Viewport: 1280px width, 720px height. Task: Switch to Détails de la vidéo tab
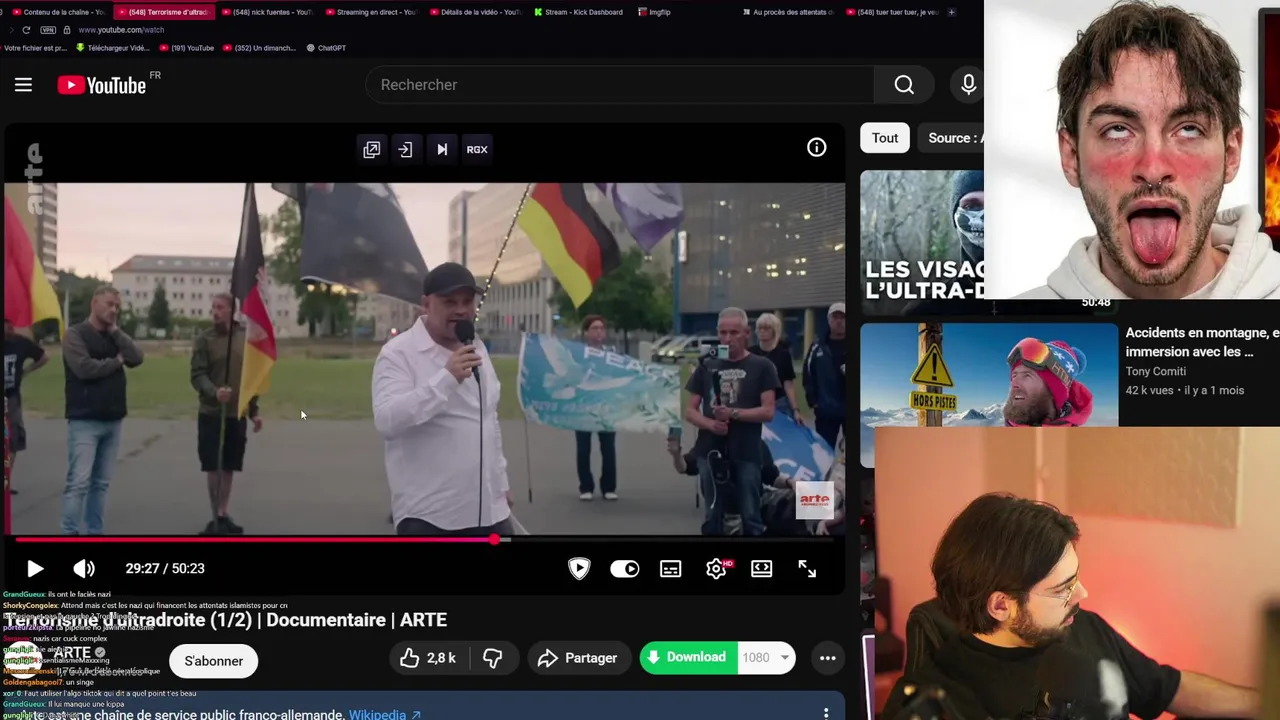coord(475,12)
